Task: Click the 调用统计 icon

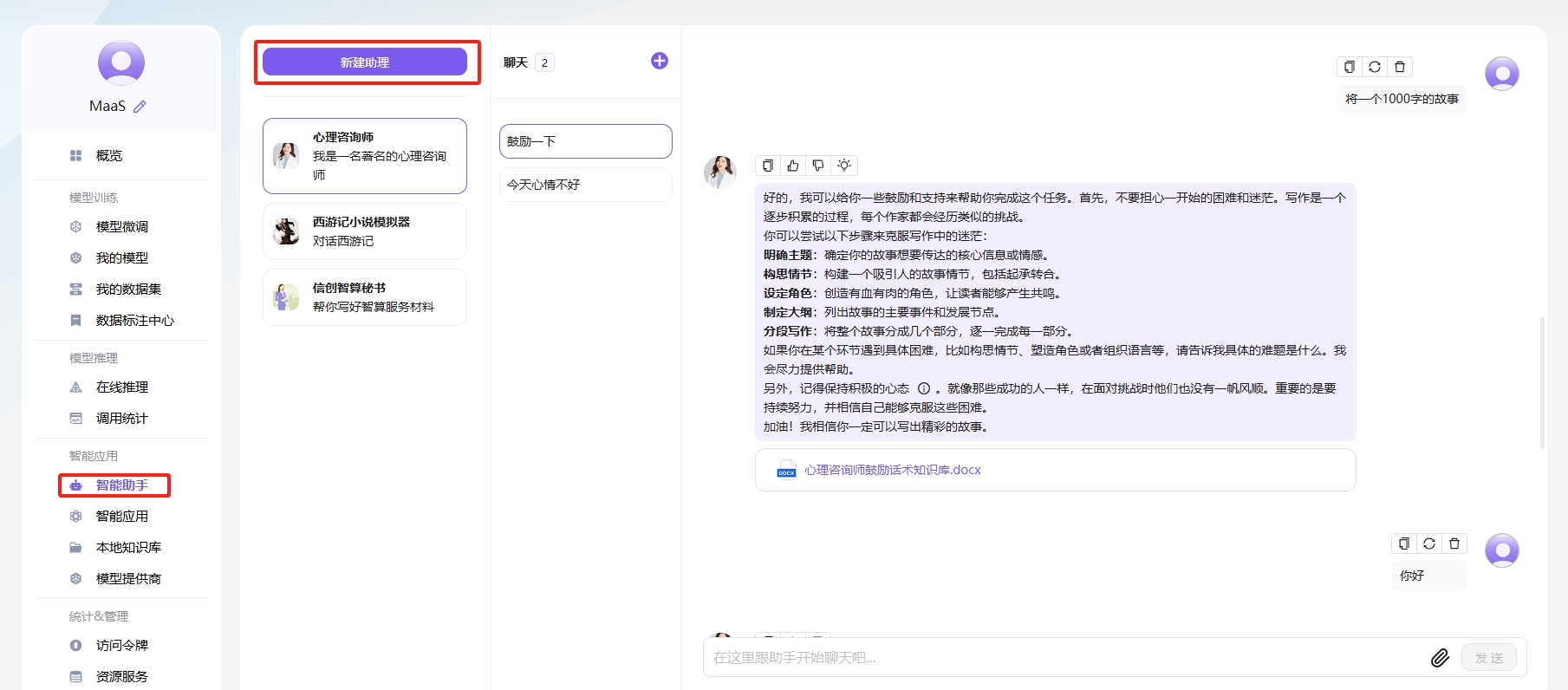Action: click(x=75, y=418)
